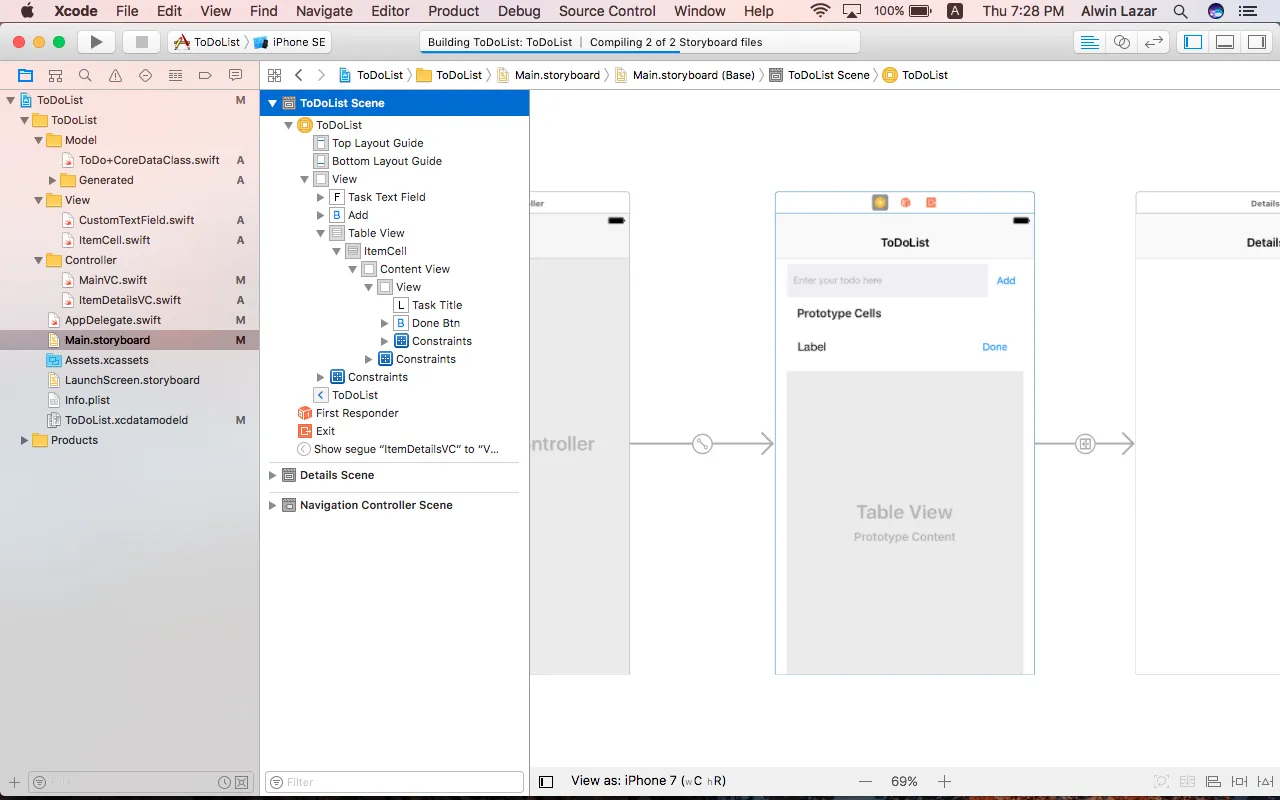Show the Project navigator tab

(26, 75)
